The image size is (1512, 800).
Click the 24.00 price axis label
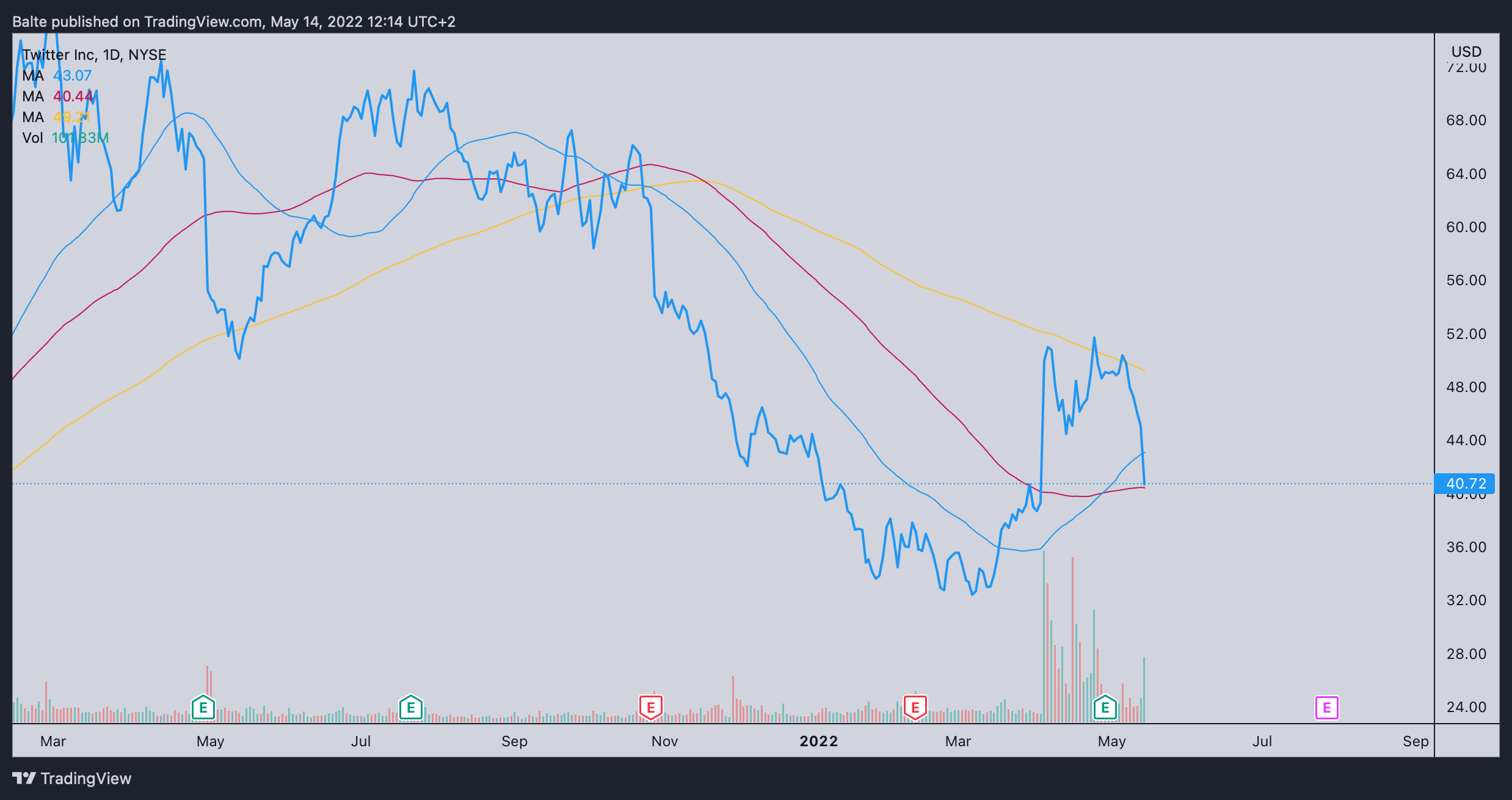pos(1466,707)
